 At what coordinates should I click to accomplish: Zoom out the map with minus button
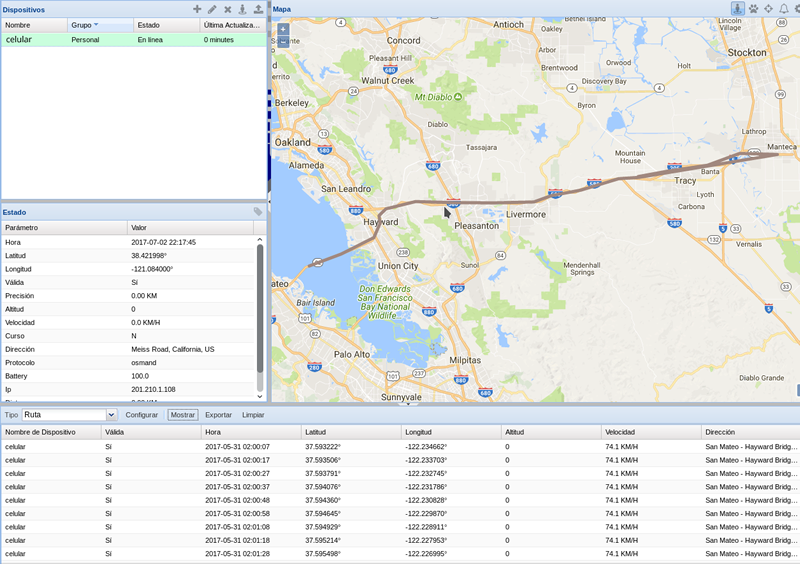(x=283, y=41)
